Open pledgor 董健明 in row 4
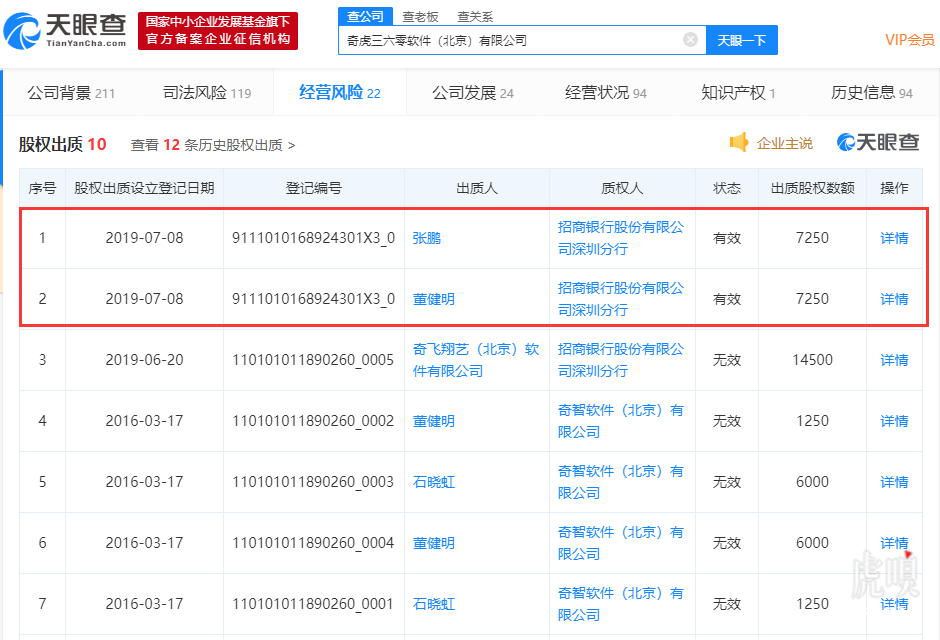940x640 pixels. click(433, 421)
